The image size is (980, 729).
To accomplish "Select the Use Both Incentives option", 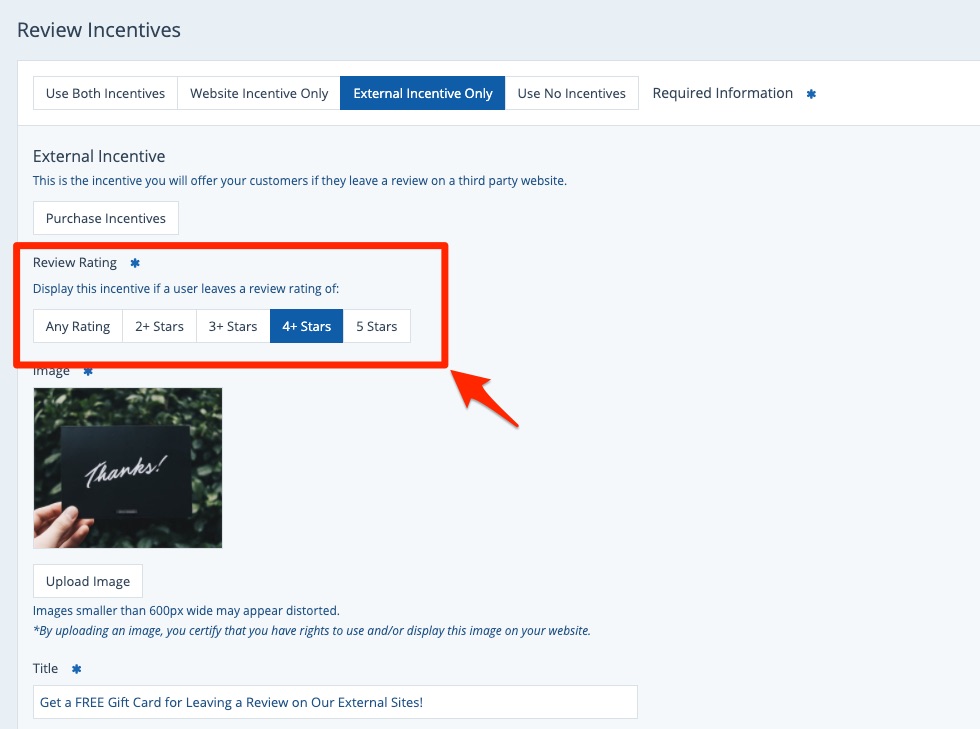I will (105, 93).
